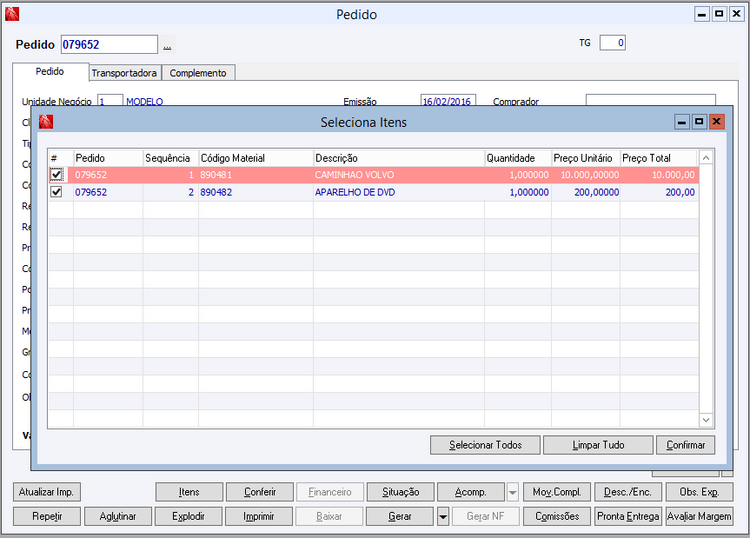750x538 pixels.
Task: Minimize the Seleciona Itens dialog
Action: [682, 122]
